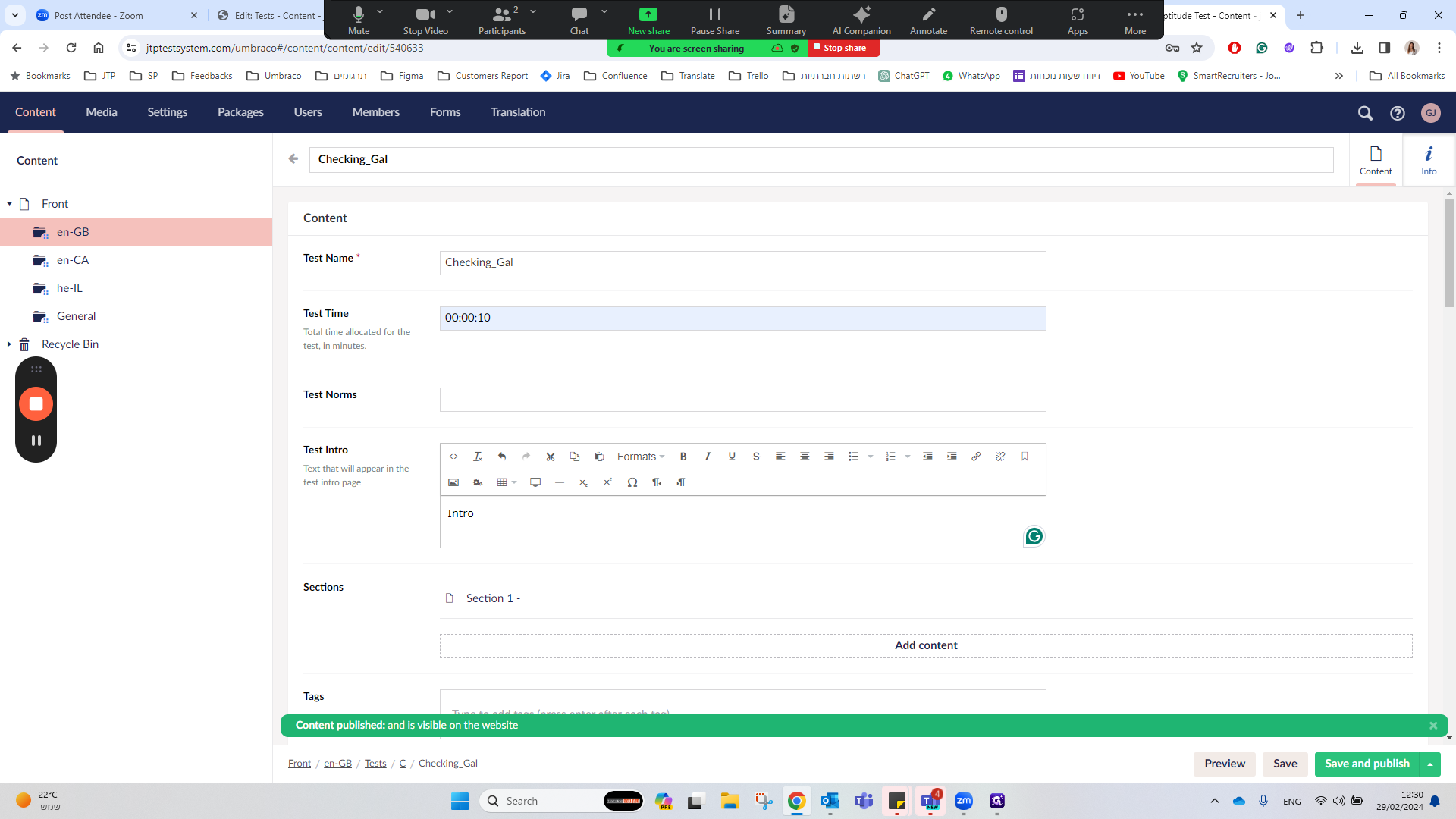Open Umbraco help question-mark icon
Image resolution: width=1456 pixels, height=819 pixels.
pos(1398,113)
